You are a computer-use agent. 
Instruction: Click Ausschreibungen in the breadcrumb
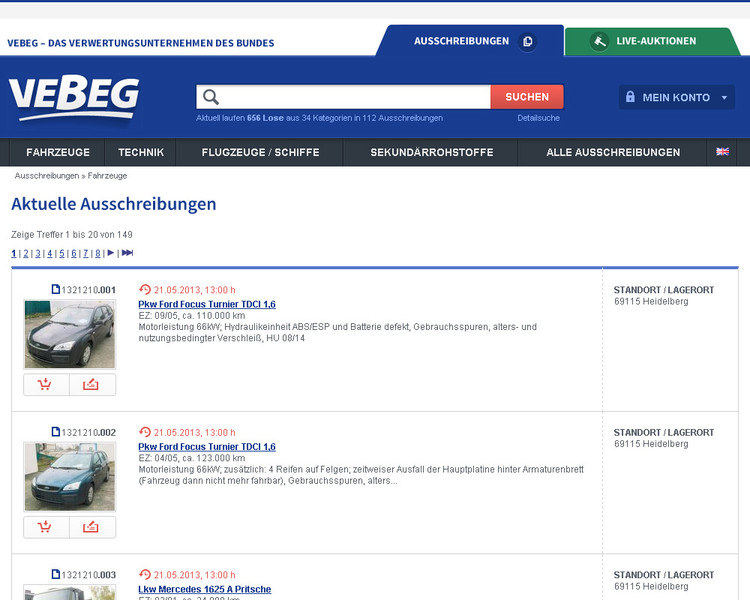[47, 176]
